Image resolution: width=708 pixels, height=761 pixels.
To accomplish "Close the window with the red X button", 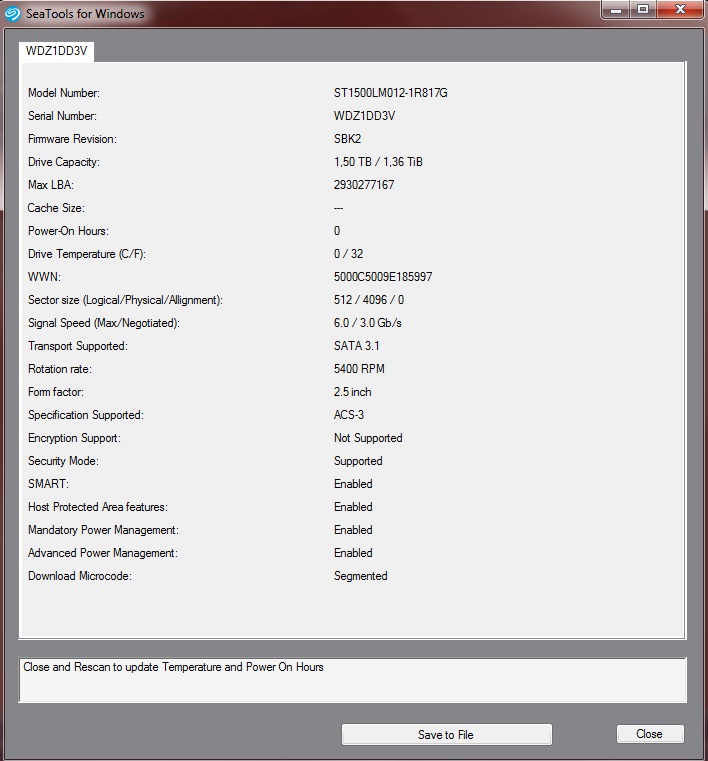I will click(680, 9).
